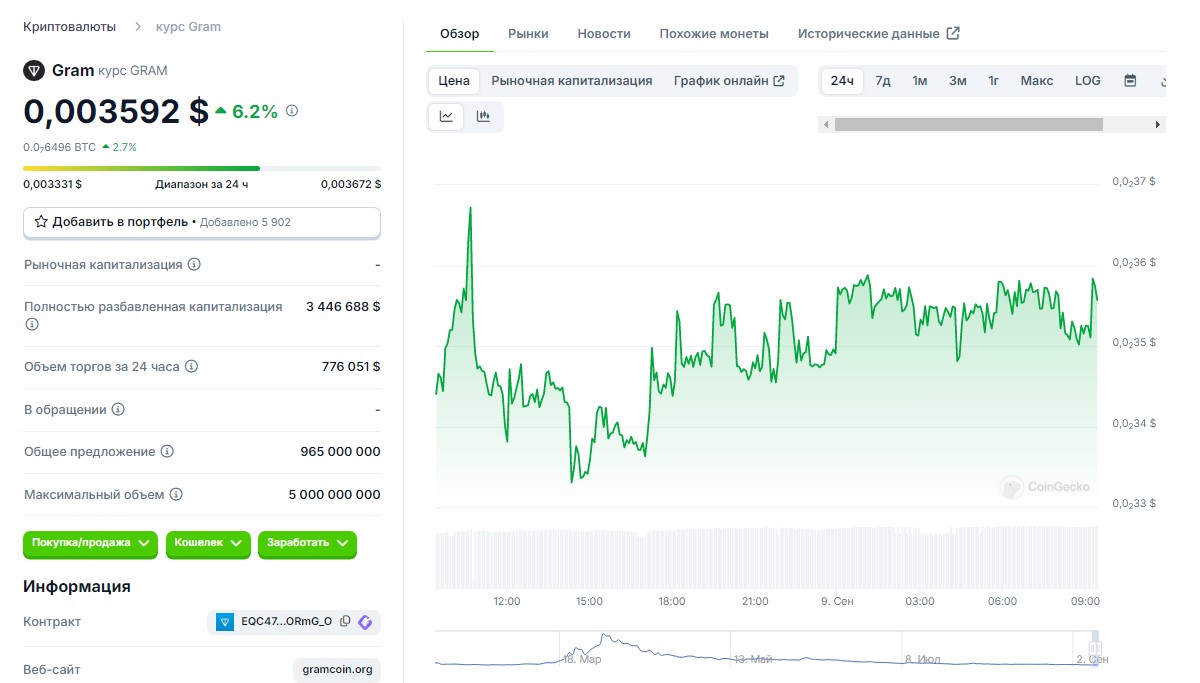Switch to the line chart view icon
1200x683 pixels.
[446, 116]
